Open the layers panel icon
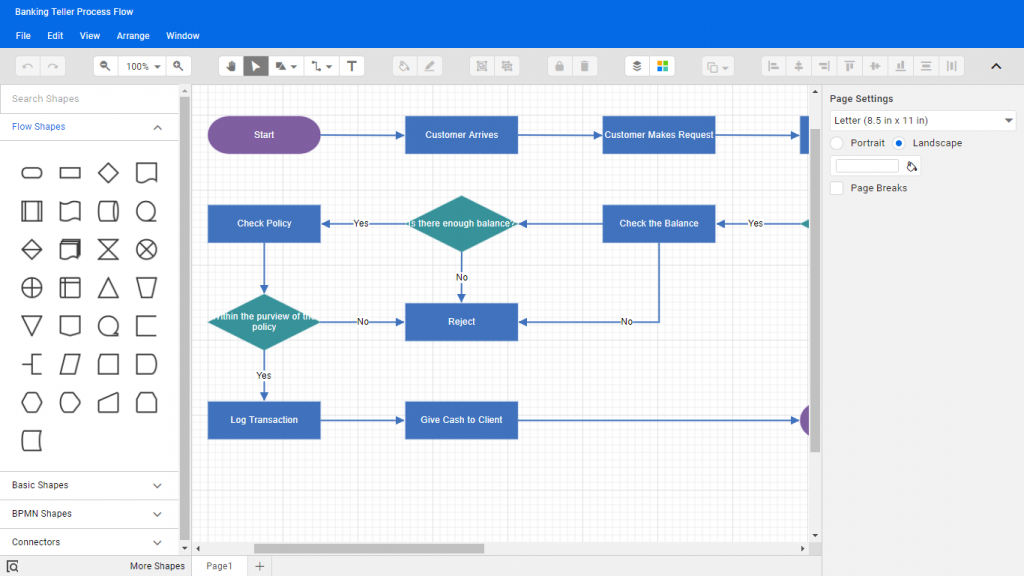Screen dimensions: 1024x576 tap(637, 66)
